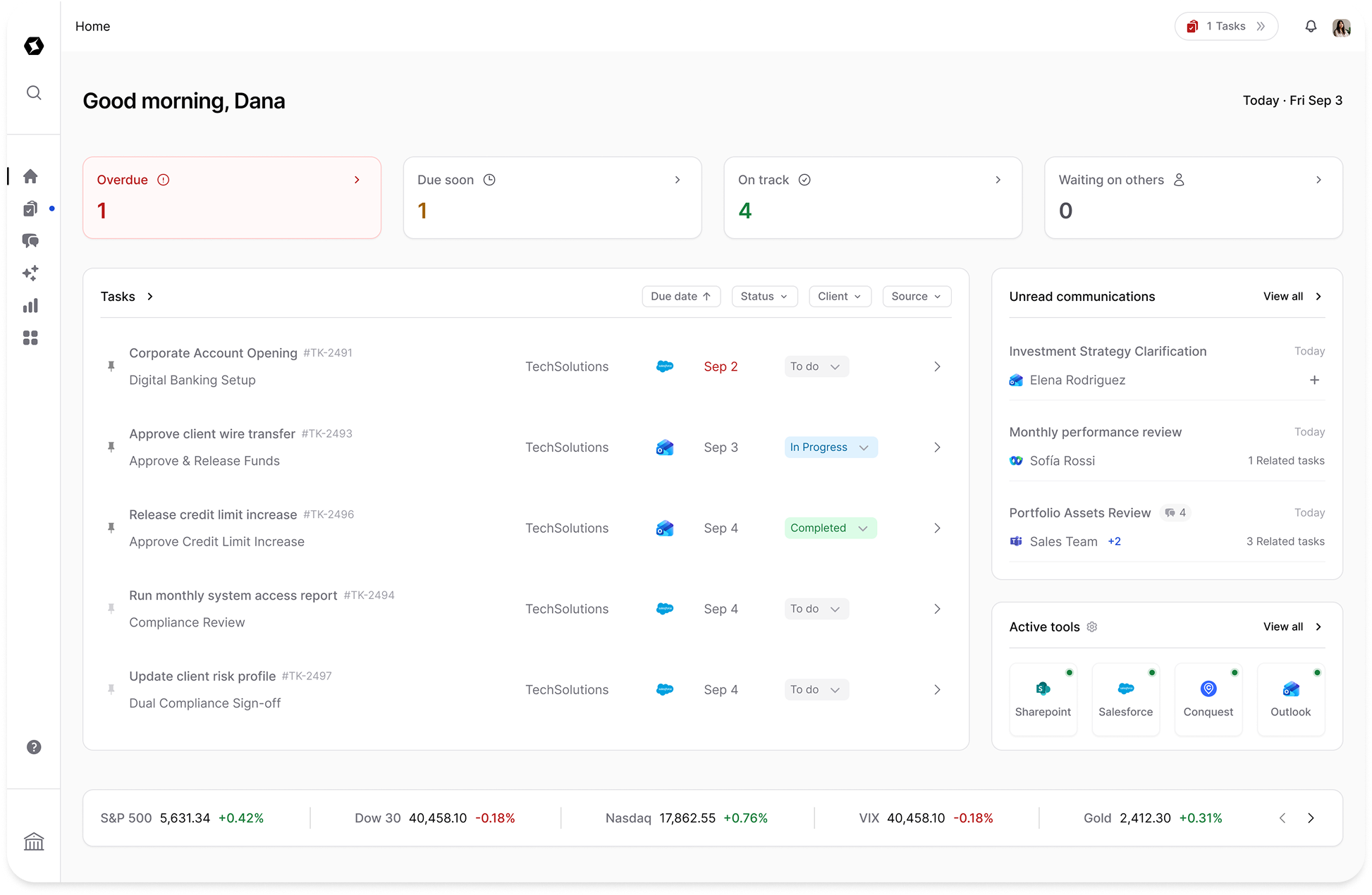Click the S&P 500 ticker value
Image resolution: width=1372 pixels, height=895 pixels.
point(185,818)
